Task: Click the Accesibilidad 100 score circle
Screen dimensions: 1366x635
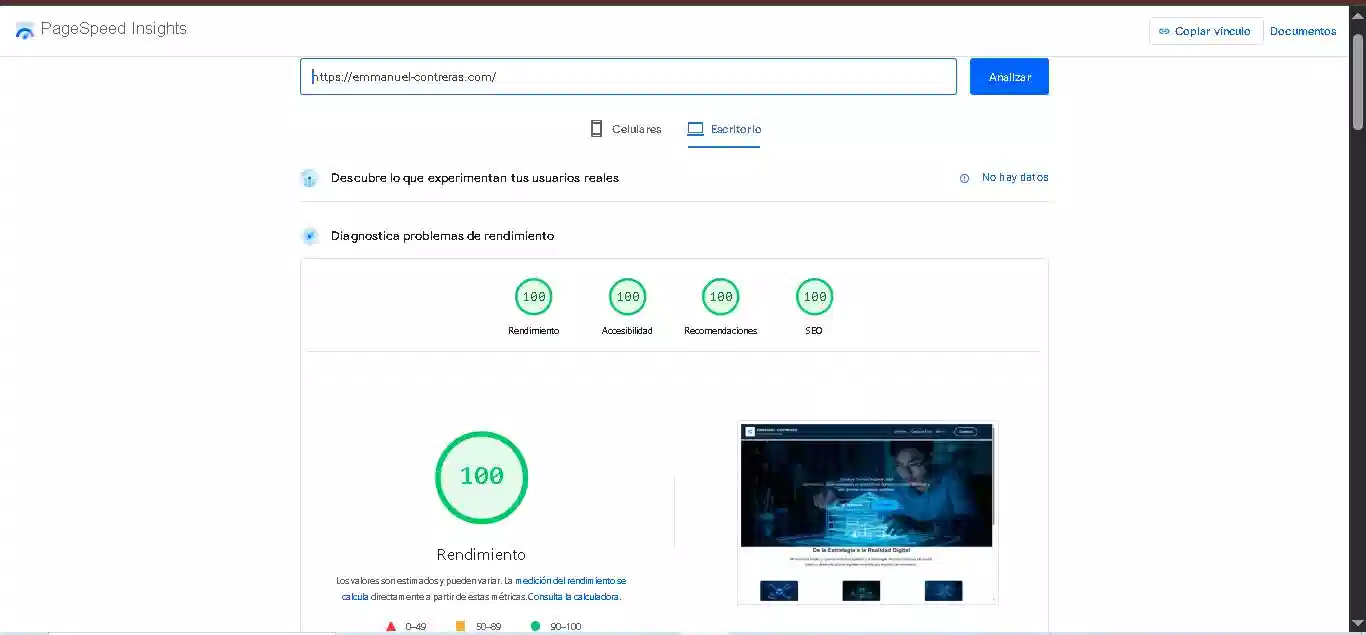Action: 627,296
